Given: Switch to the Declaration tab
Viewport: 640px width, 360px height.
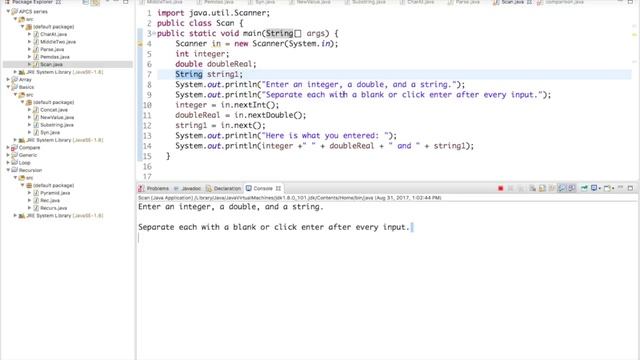Looking at the screenshot, I should pyautogui.click(x=223, y=188).
